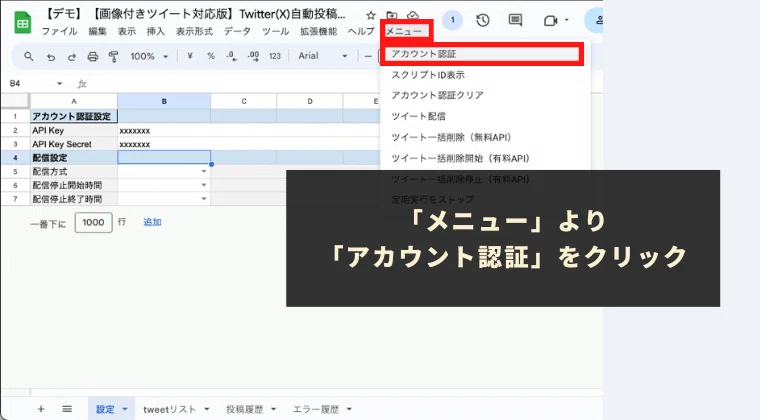The image size is (760, 420).
Task: Switch to the tweetリスト sheet tab
Action: point(170,409)
